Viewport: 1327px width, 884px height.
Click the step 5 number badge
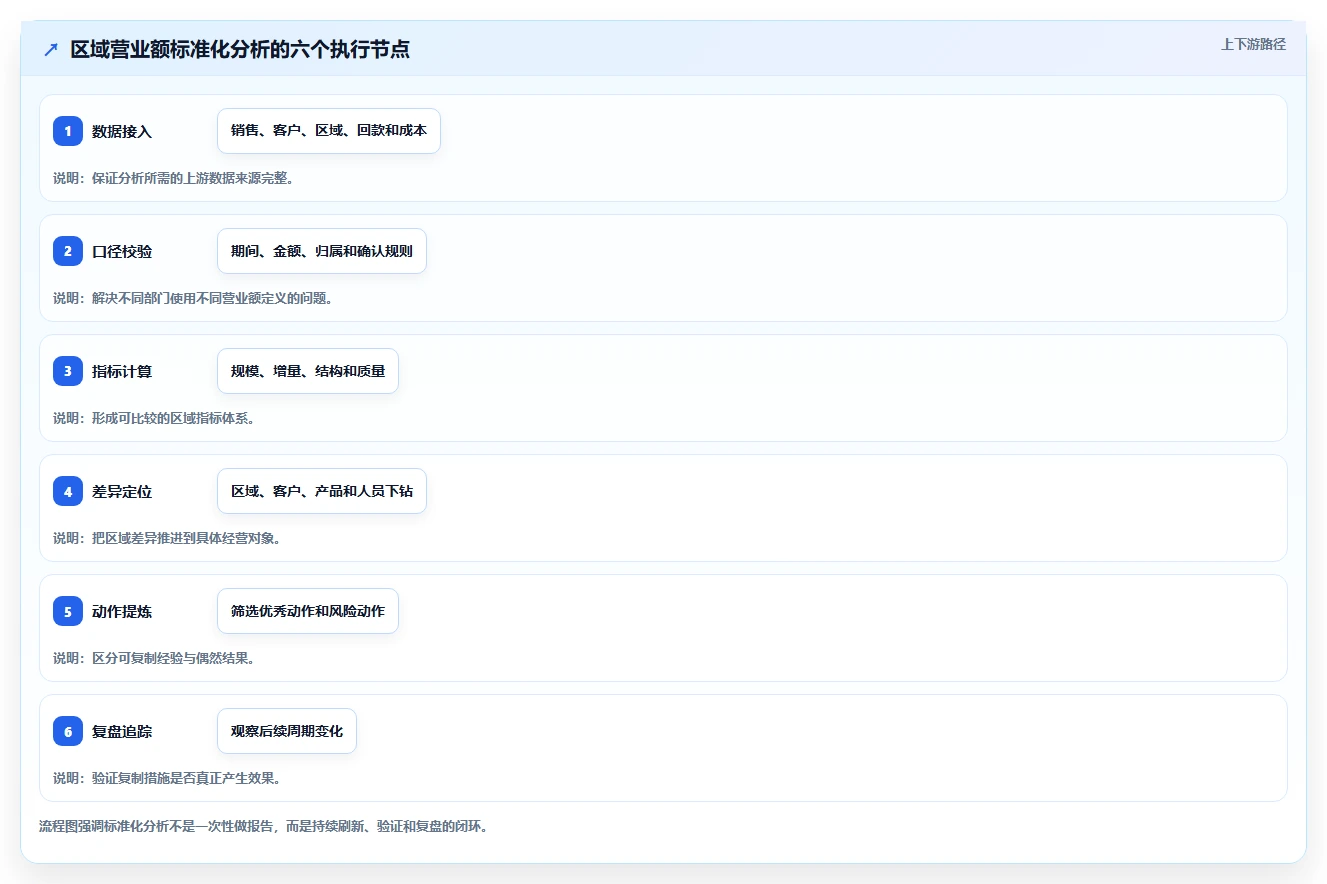[x=68, y=611]
